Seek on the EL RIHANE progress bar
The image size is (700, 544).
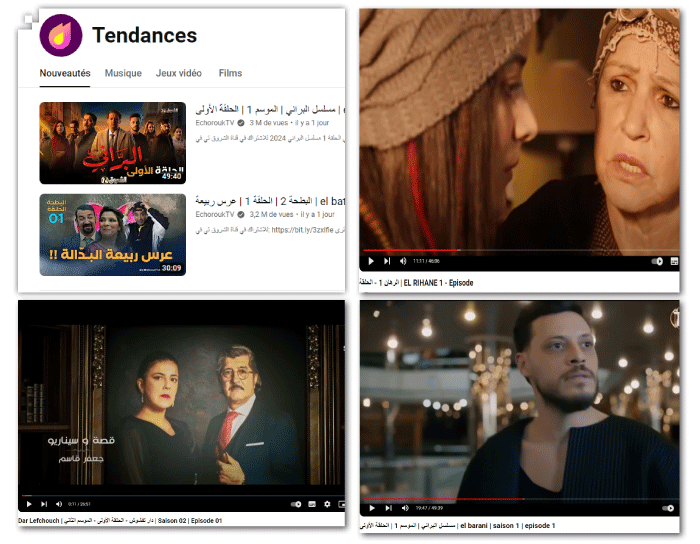click(x=521, y=250)
